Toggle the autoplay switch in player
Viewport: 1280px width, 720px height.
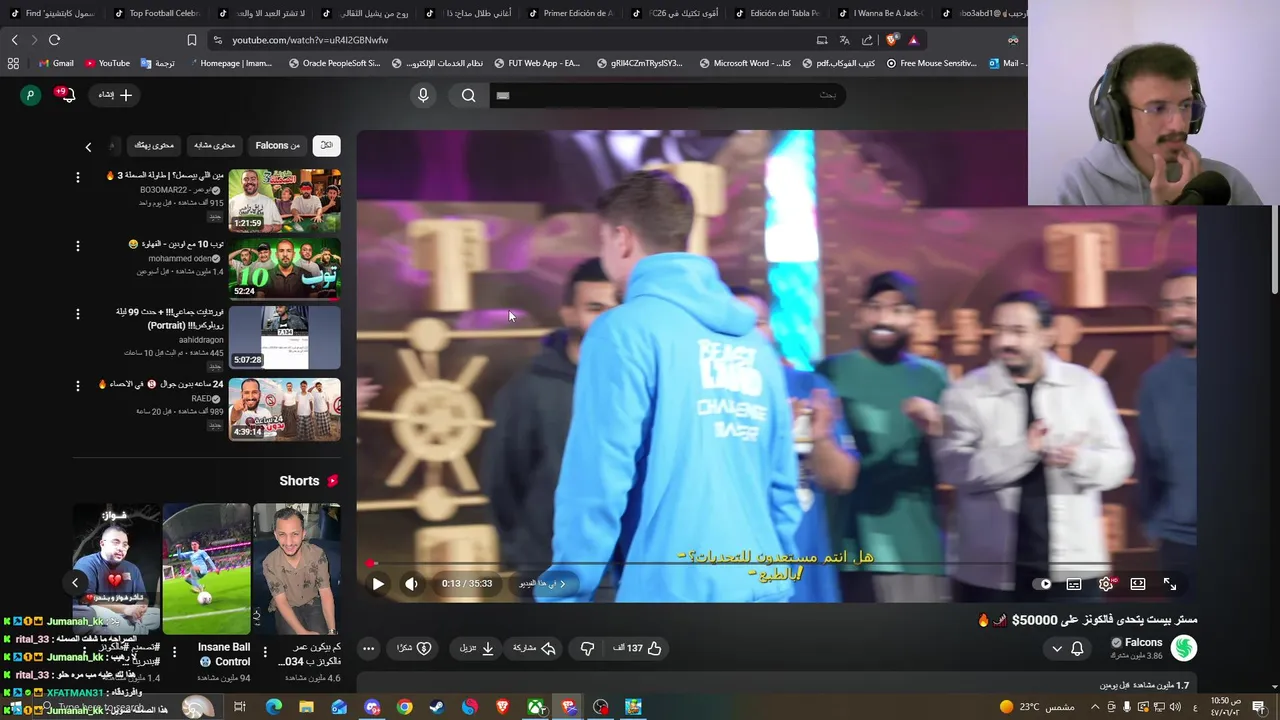1043,584
